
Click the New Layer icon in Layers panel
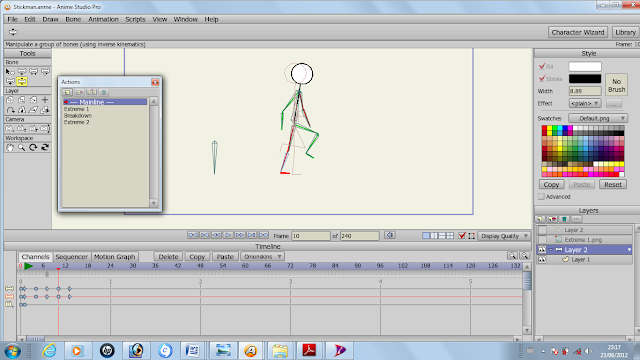pyautogui.click(x=540, y=219)
